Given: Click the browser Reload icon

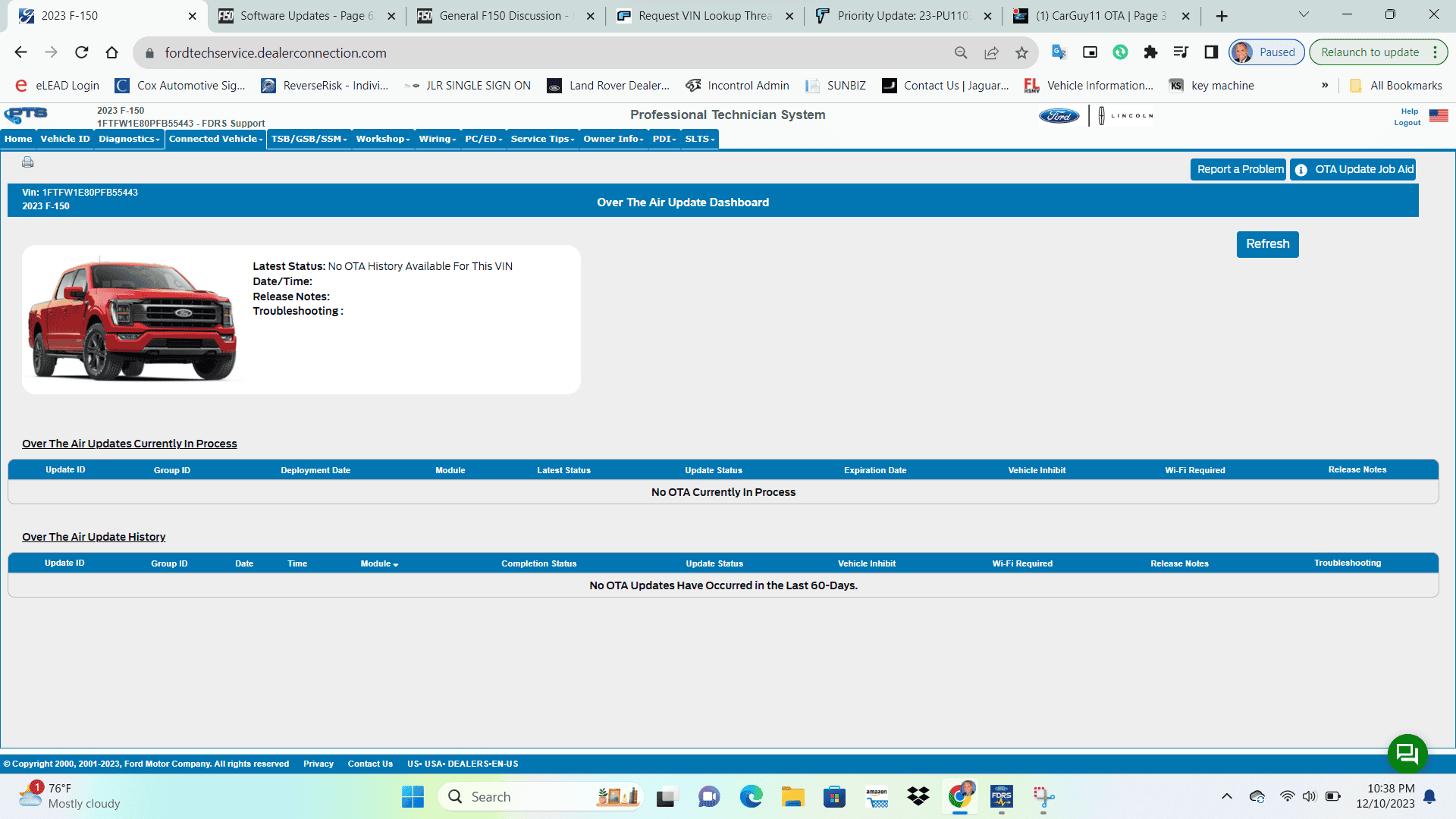Looking at the screenshot, I should coord(82,52).
